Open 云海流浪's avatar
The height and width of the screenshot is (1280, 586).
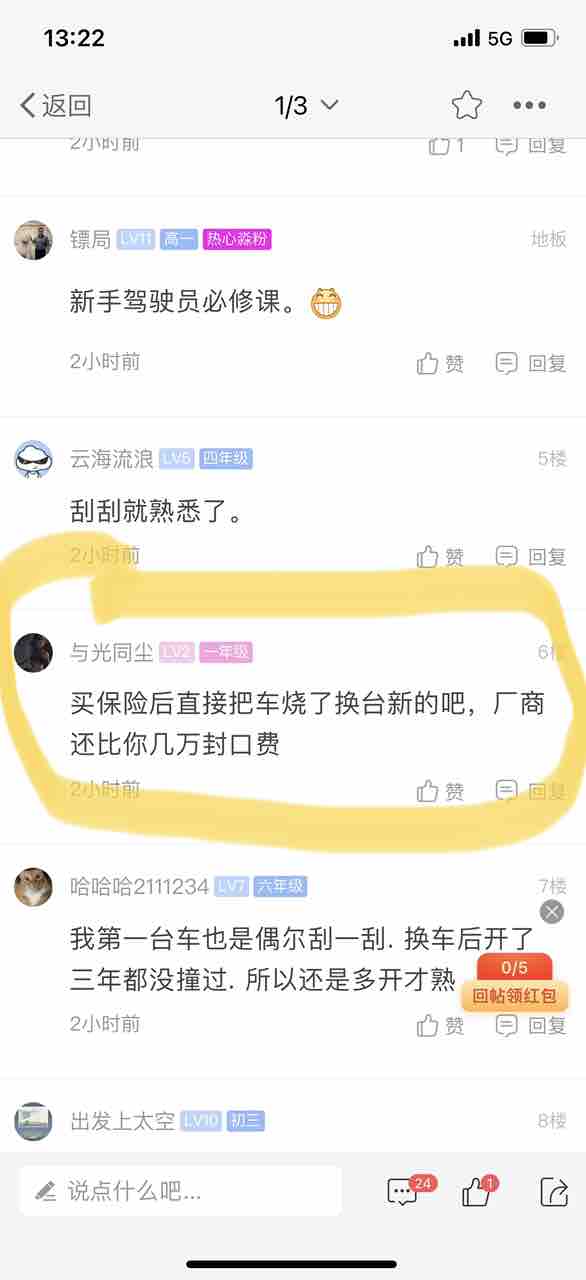(34, 459)
